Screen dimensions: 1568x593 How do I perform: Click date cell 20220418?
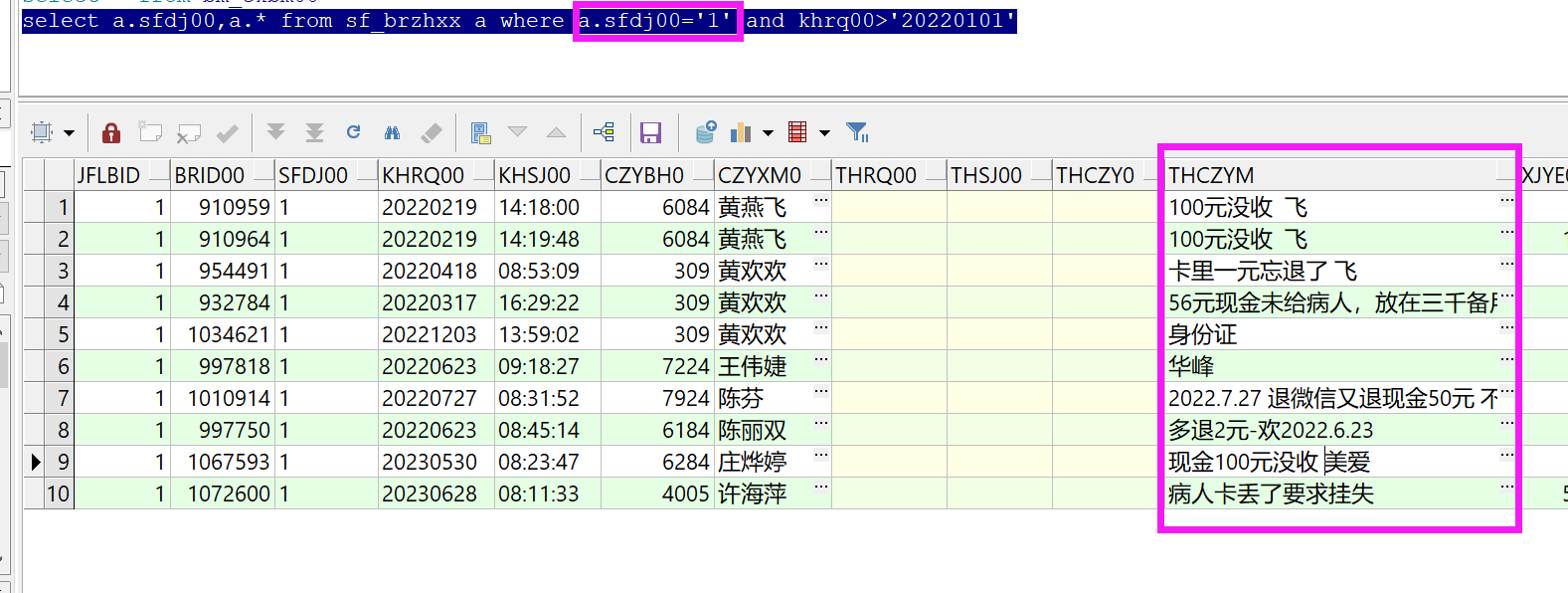(x=436, y=271)
